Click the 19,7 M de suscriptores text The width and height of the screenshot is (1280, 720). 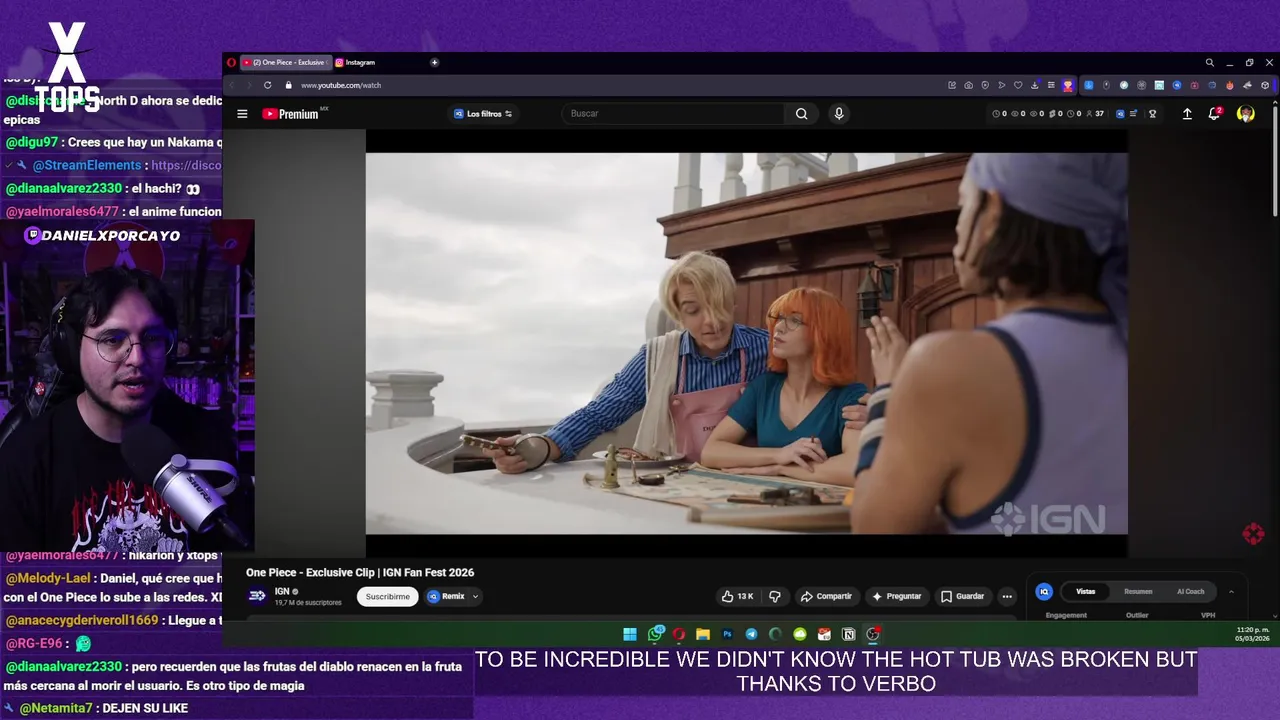pos(308,603)
